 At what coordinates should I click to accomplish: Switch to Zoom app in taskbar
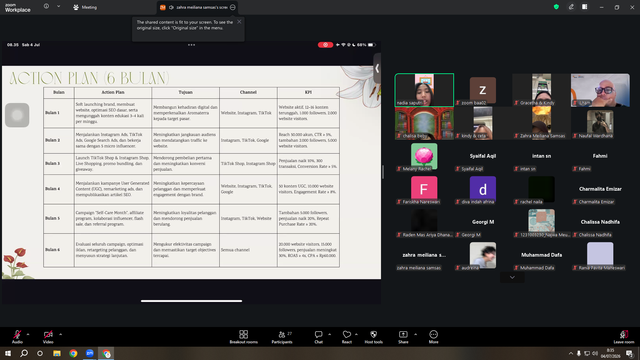coord(89,353)
